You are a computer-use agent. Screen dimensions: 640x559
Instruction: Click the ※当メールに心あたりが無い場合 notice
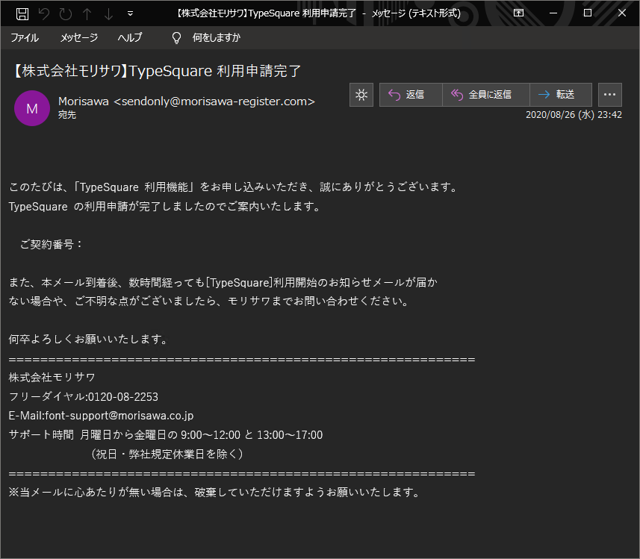click(215, 492)
